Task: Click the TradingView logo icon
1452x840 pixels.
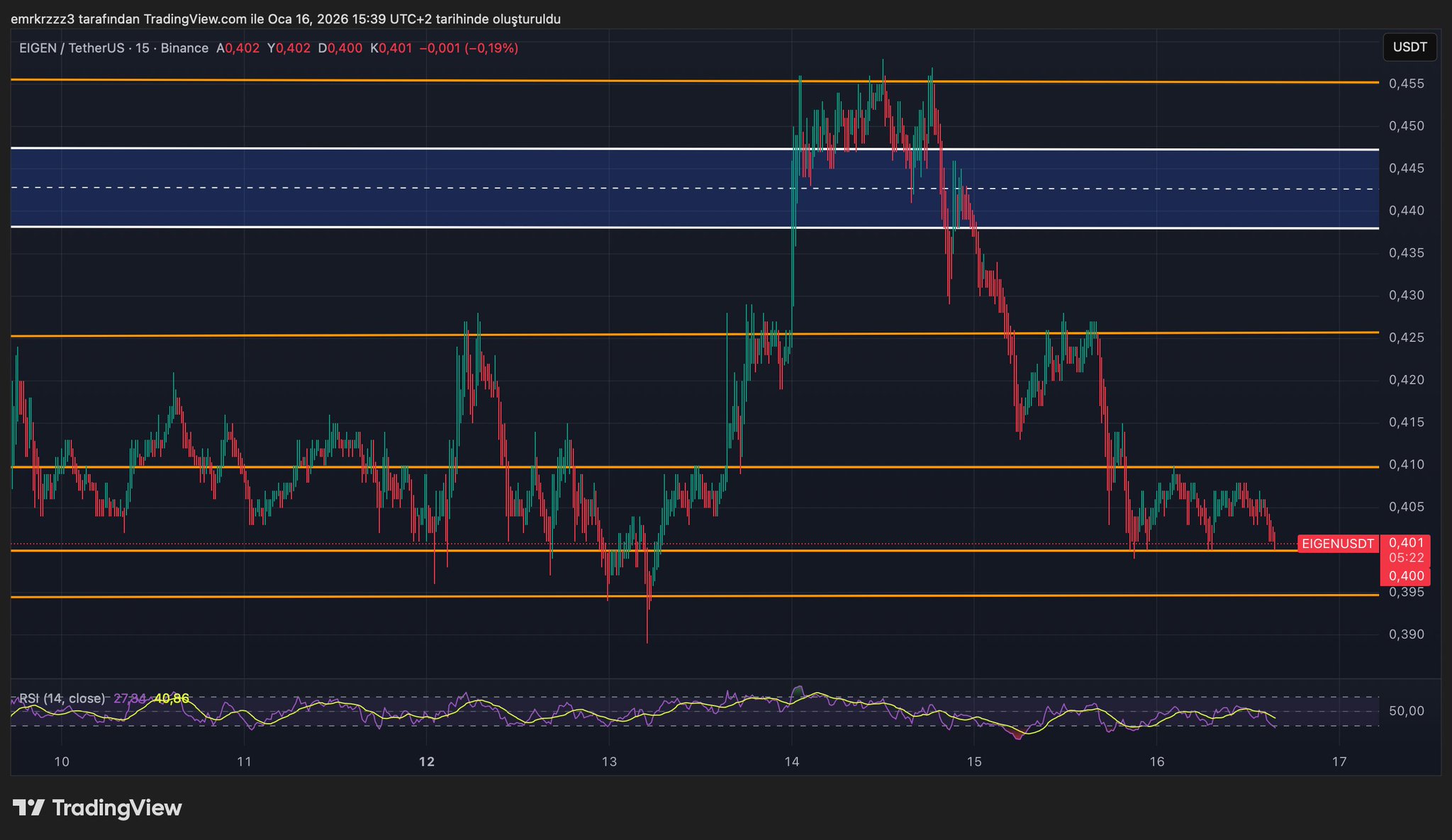Action: tap(29, 808)
